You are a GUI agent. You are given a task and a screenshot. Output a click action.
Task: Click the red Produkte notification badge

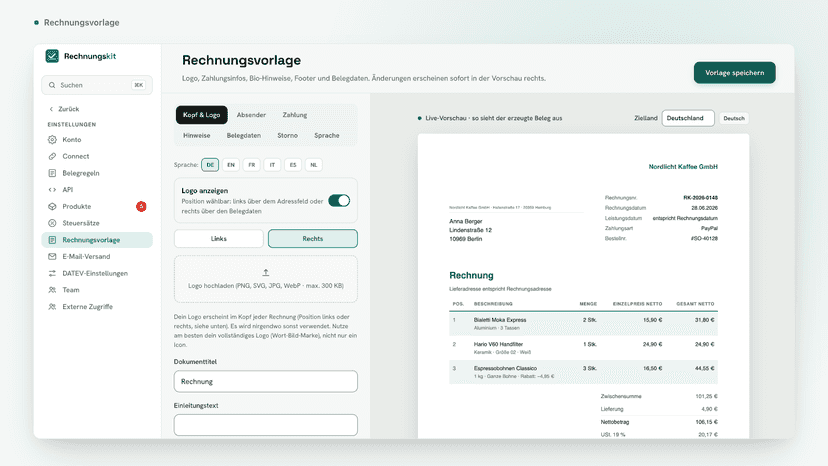tap(141, 207)
